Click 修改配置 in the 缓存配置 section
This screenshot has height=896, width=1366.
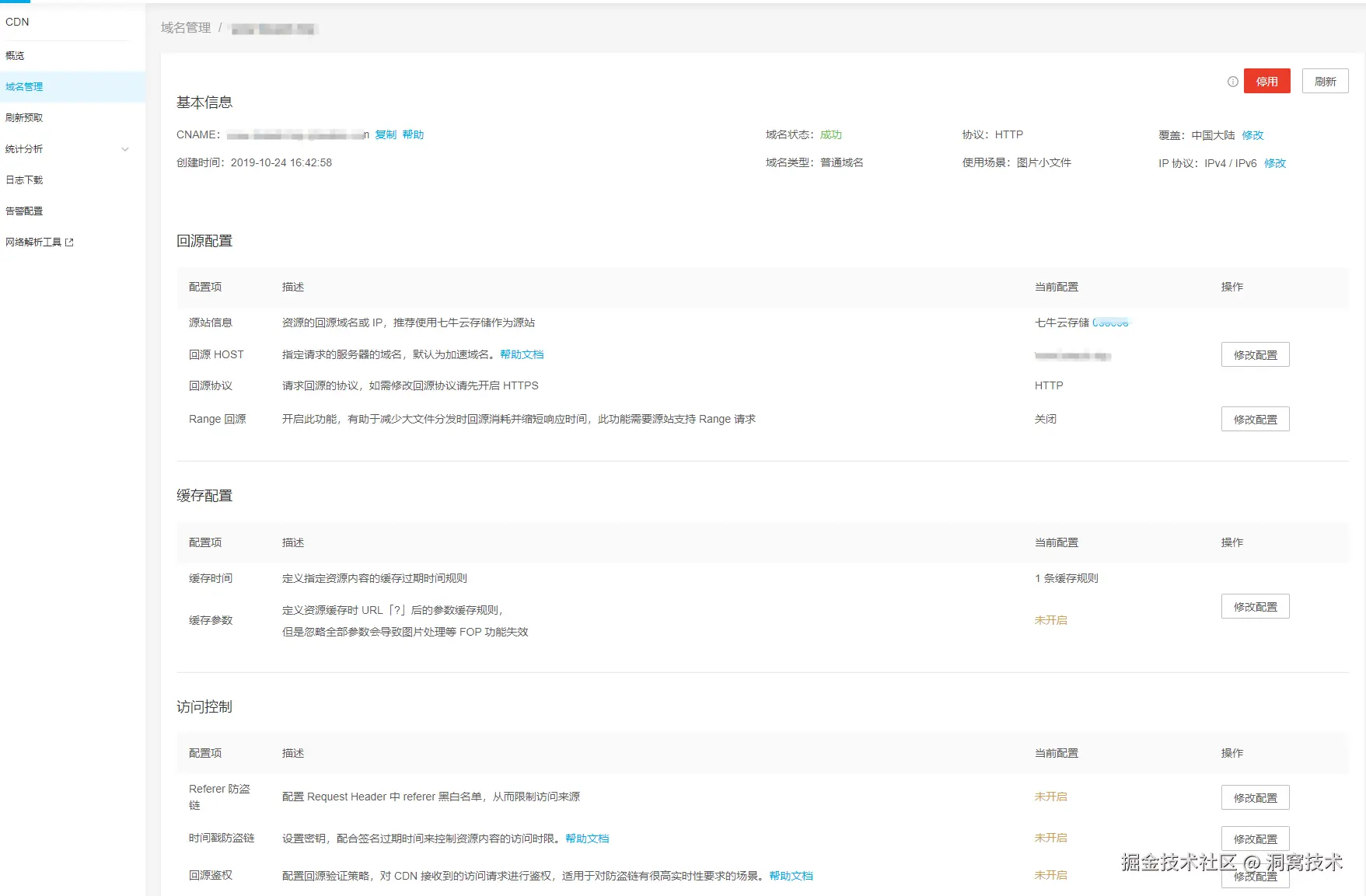(x=1256, y=607)
